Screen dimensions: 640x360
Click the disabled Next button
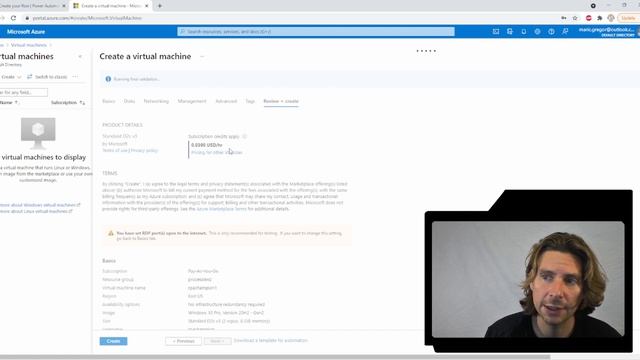(x=218, y=341)
